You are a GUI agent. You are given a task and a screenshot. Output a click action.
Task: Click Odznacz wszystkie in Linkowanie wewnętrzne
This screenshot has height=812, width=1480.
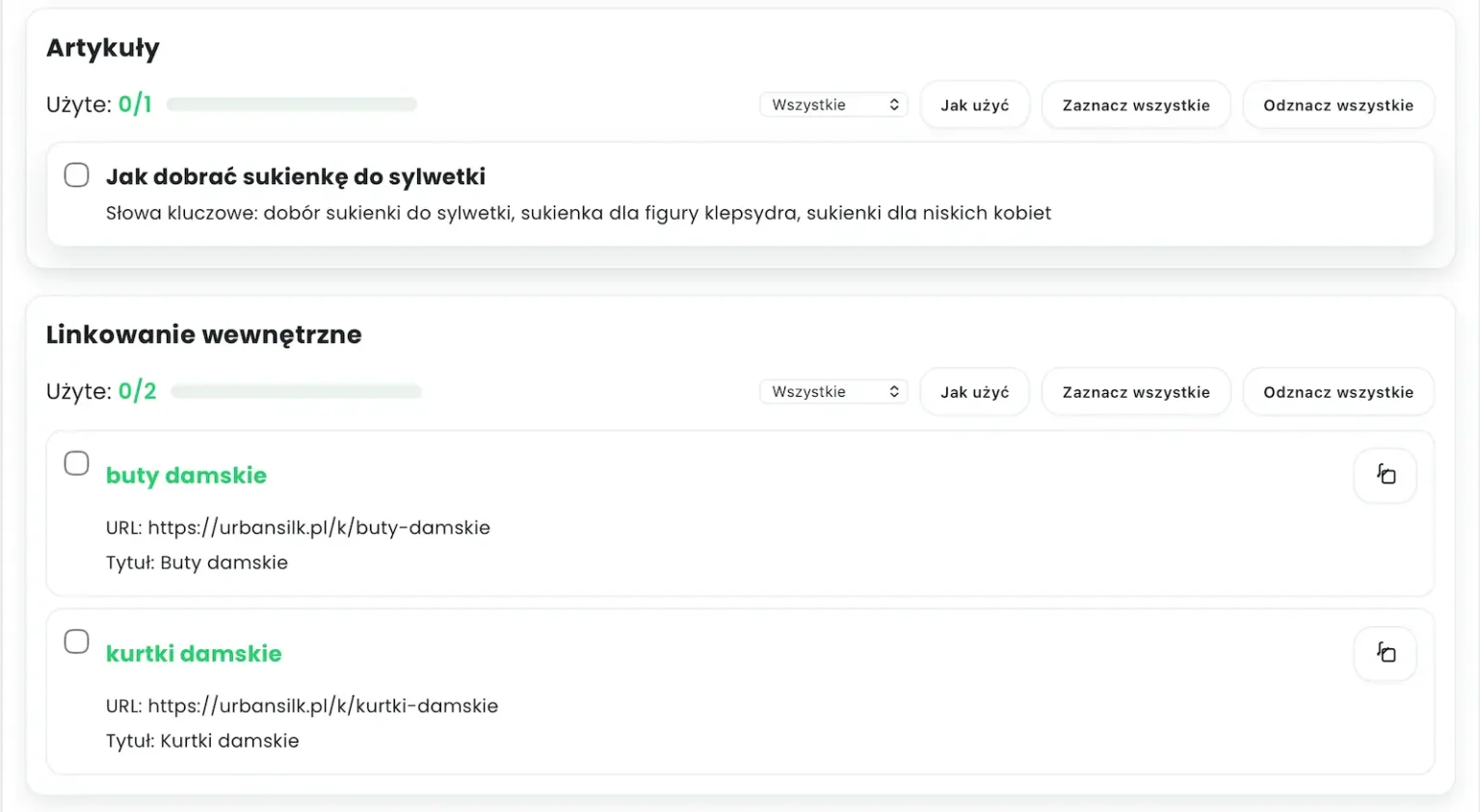point(1337,391)
